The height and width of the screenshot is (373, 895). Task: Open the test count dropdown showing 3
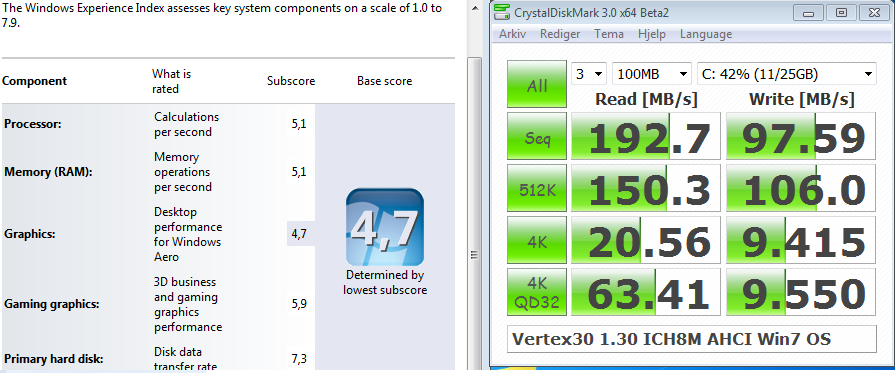pos(588,74)
